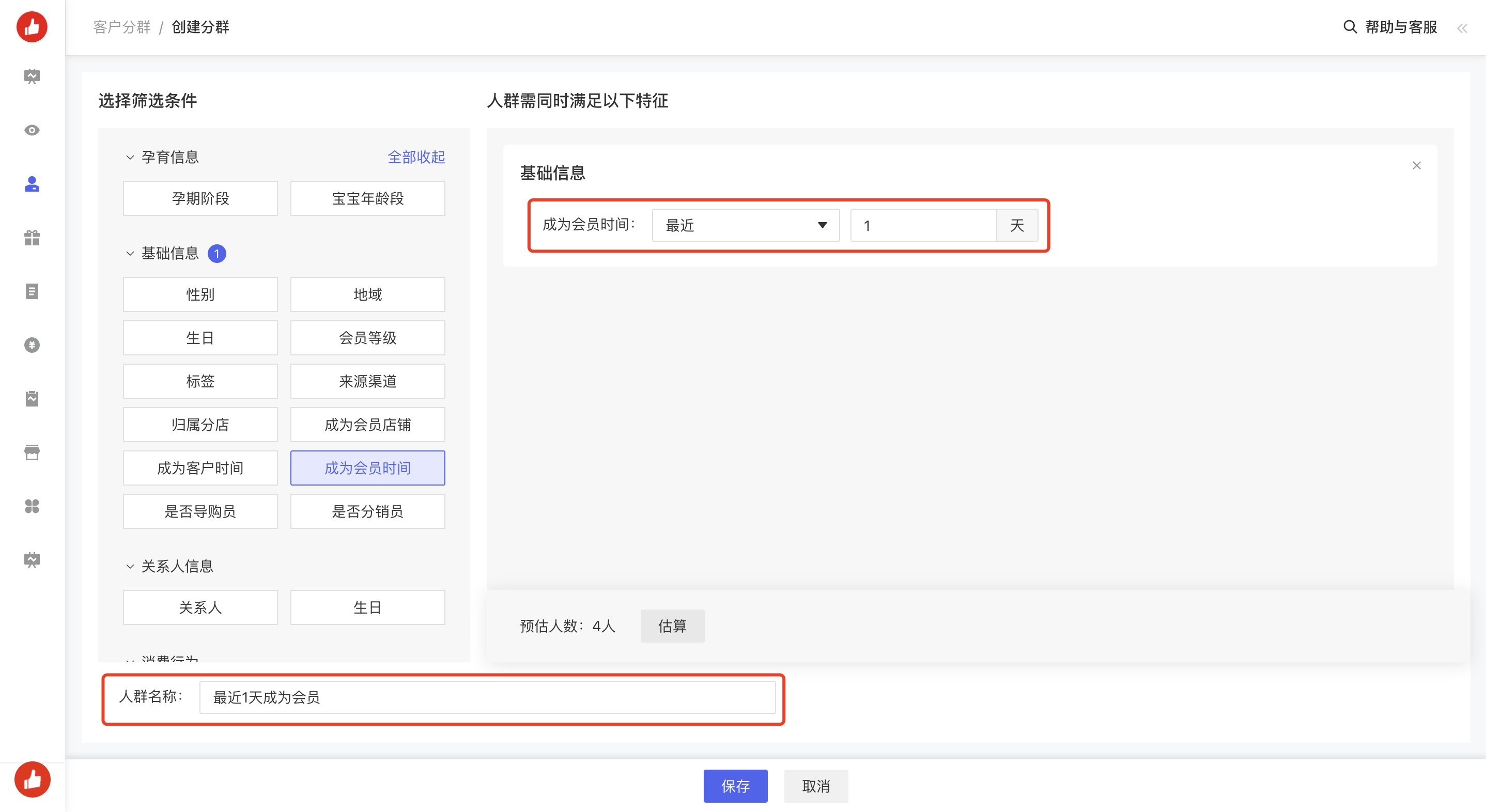
Task: Click the 预估人数：4人 text
Action: point(568,626)
